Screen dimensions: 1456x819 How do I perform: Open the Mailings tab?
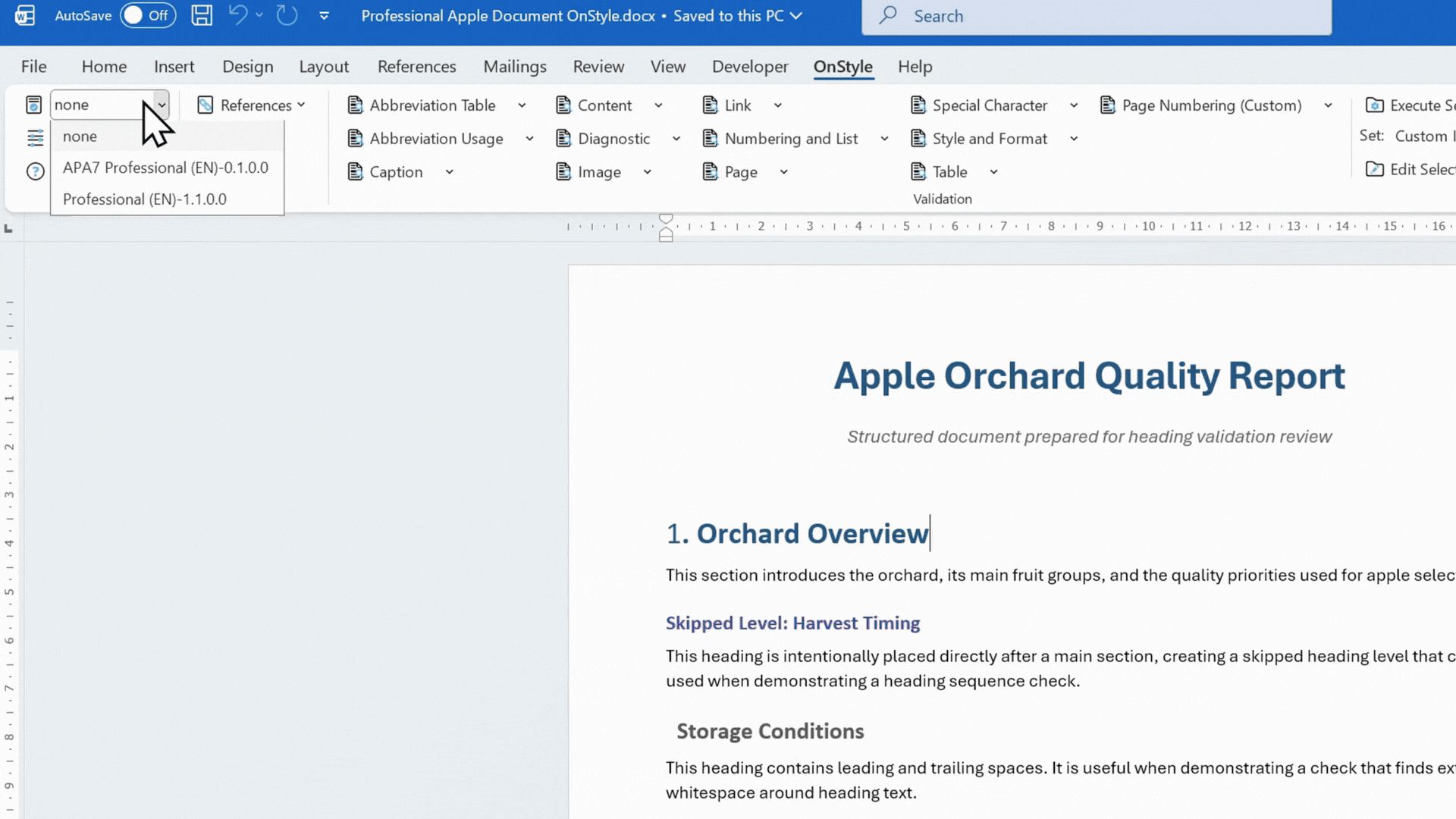515,67
